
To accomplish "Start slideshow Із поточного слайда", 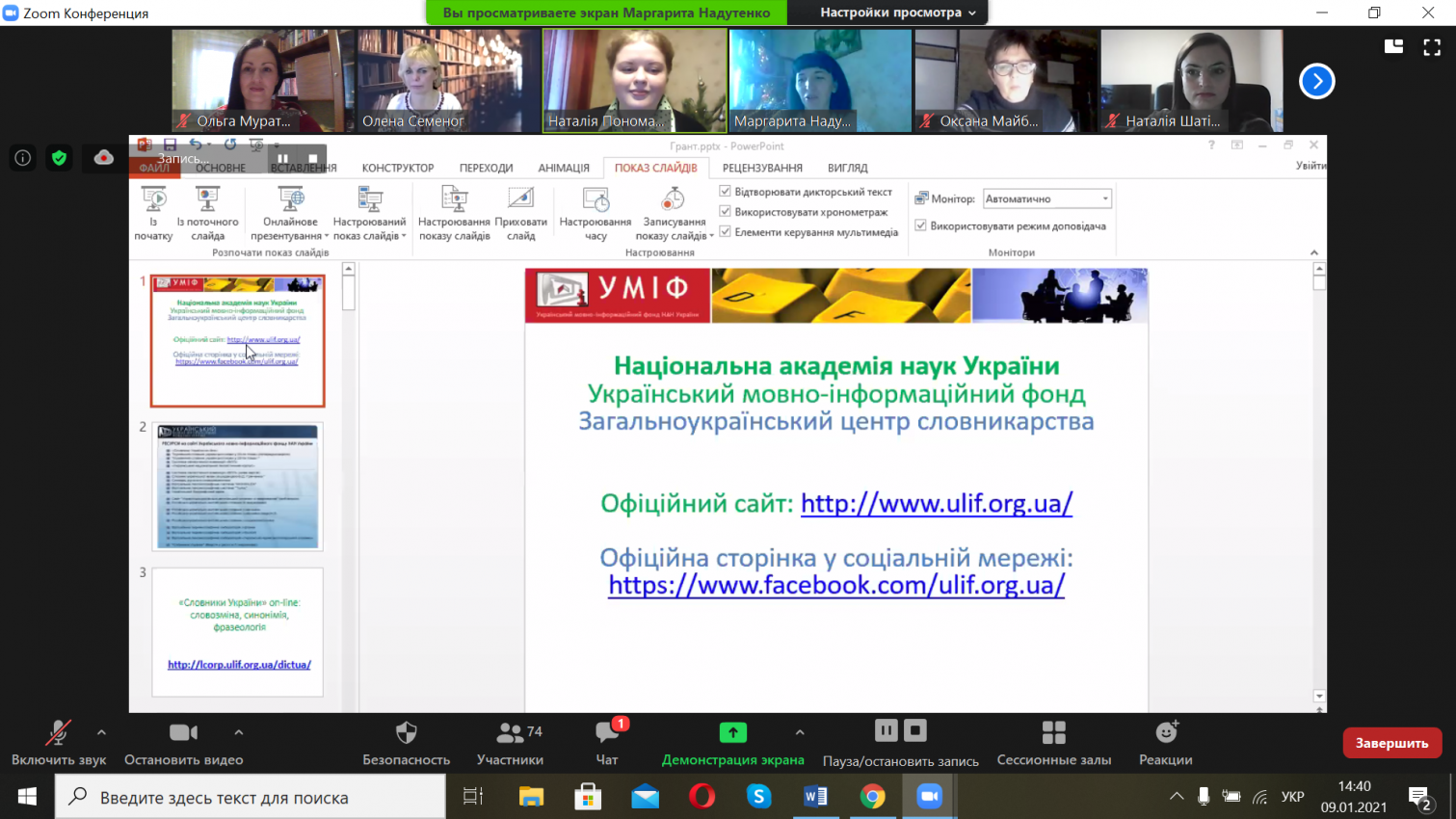I will [x=207, y=213].
